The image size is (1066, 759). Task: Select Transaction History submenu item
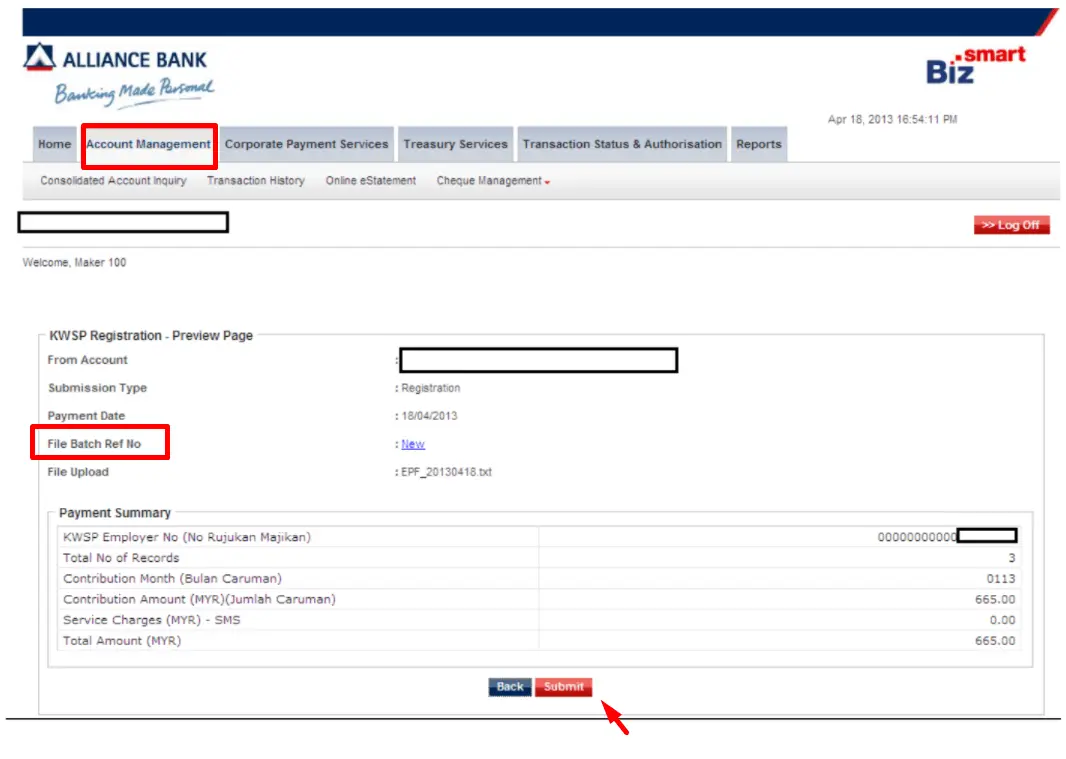[256, 181]
